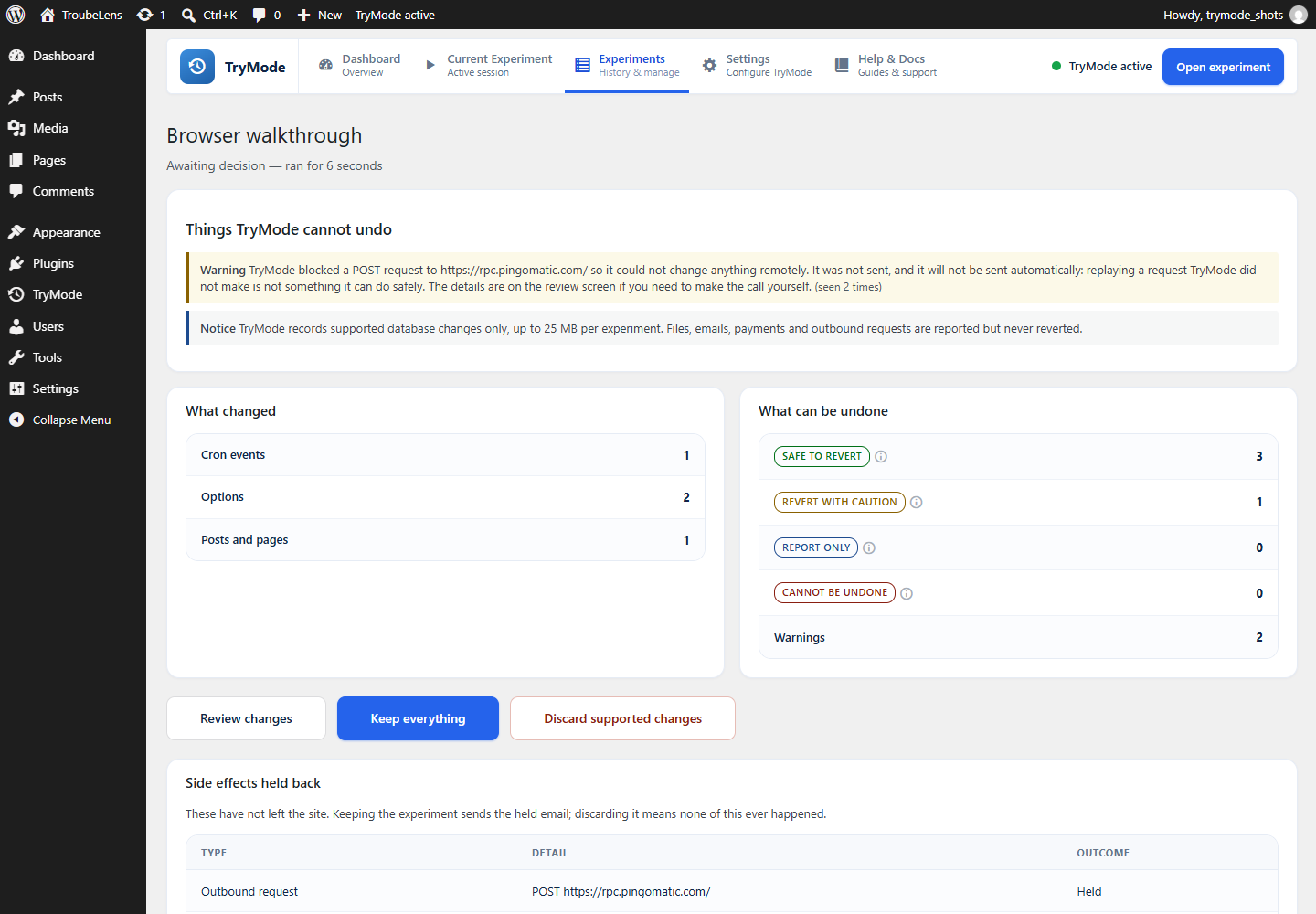Open the Current Experiment tab
Image resolution: width=1316 pixels, height=914 pixels.
(x=489, y=66)
